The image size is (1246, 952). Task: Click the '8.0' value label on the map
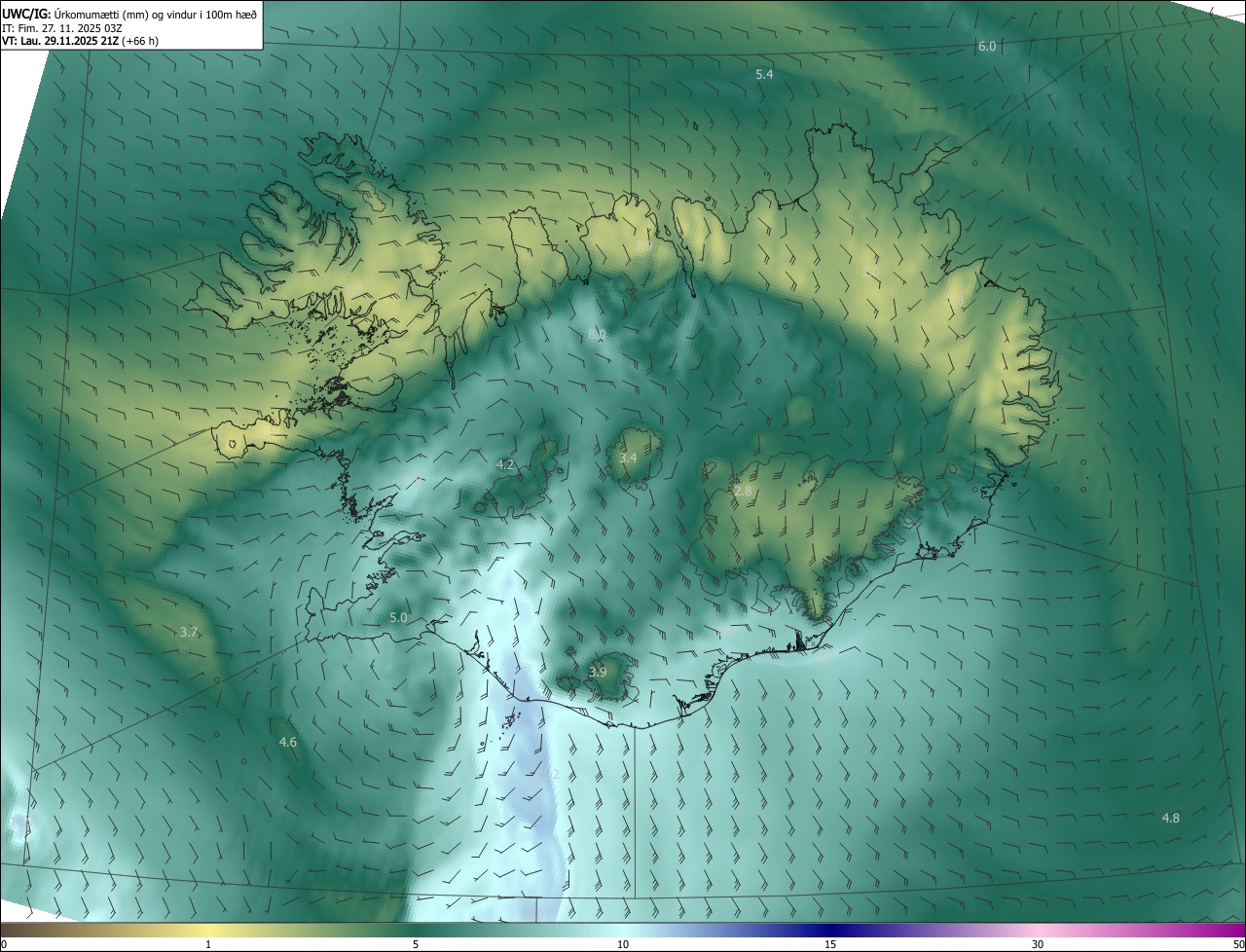(597, 334)
